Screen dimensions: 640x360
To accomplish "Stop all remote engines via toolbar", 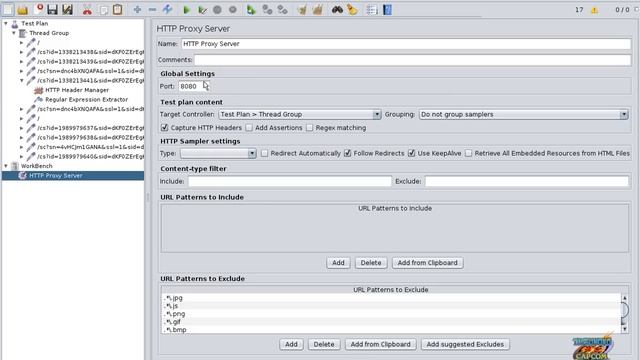I will click(267, 10).
